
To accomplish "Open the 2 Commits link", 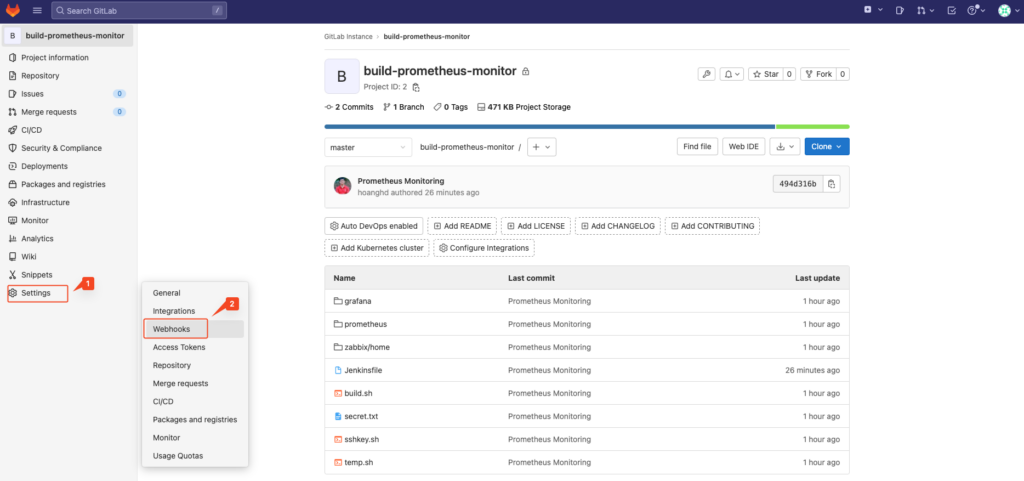I will tap(349, 107).
